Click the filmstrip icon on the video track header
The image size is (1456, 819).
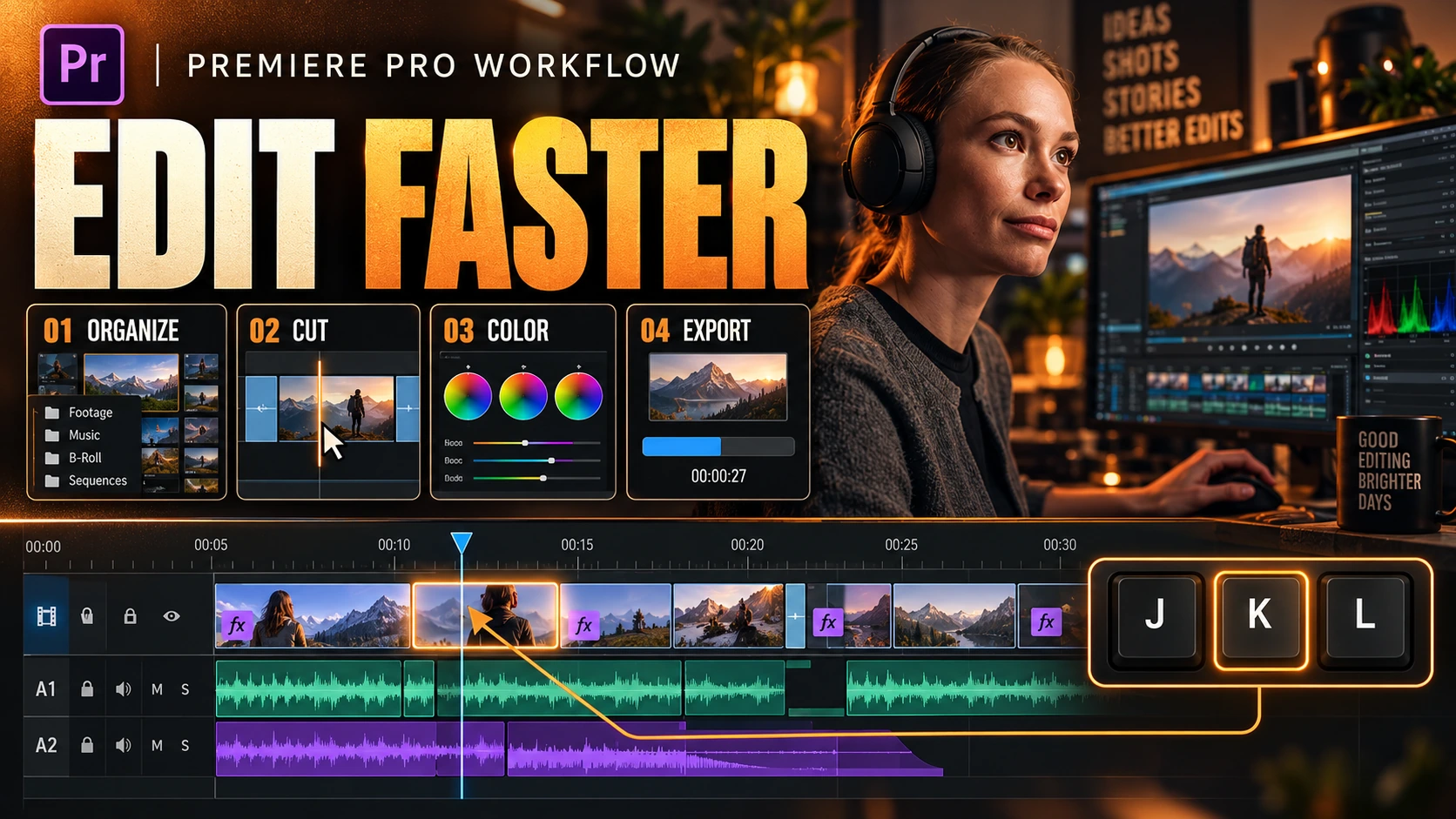(47, 616)
